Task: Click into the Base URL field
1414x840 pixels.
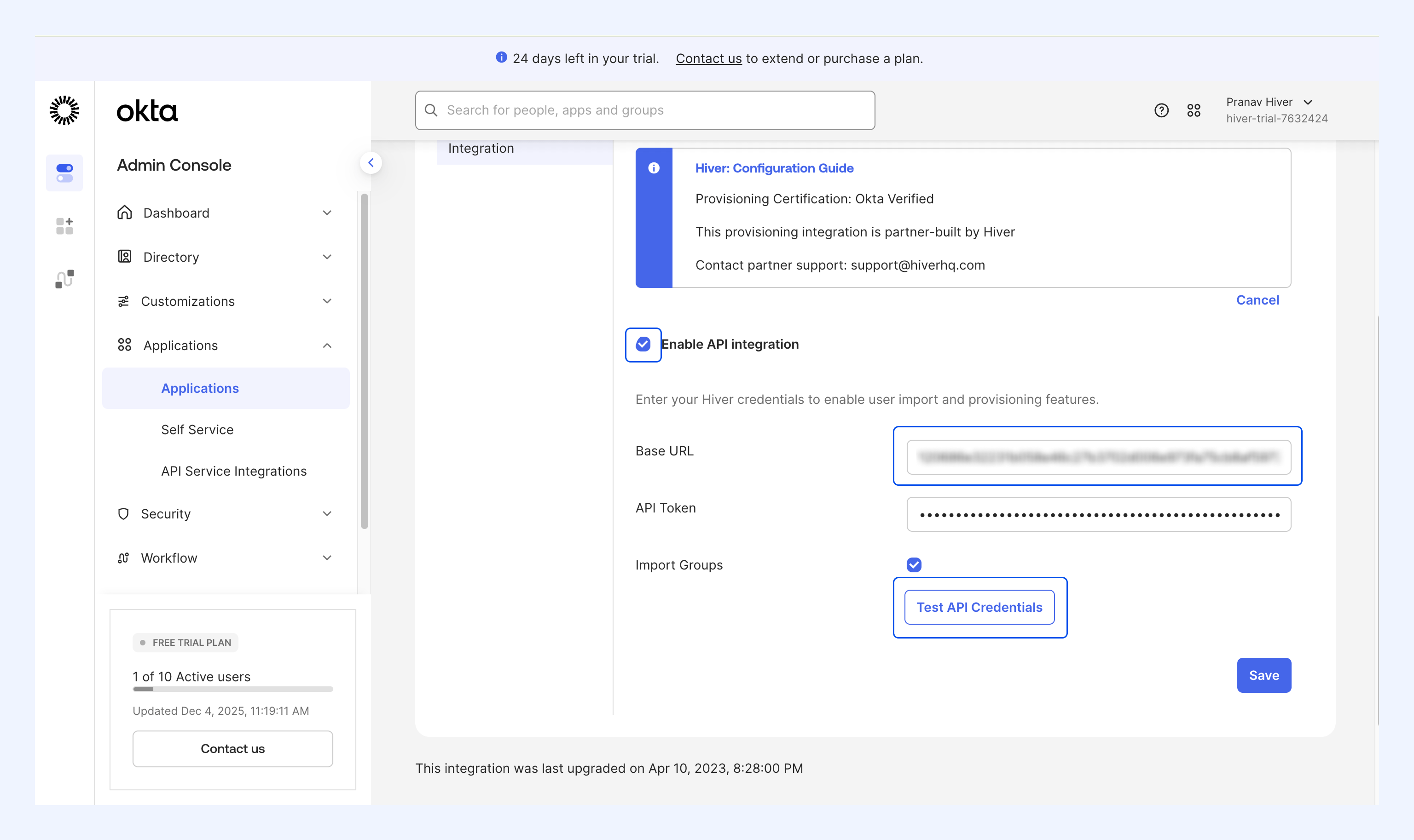Action: click(x=1099, y=457)
